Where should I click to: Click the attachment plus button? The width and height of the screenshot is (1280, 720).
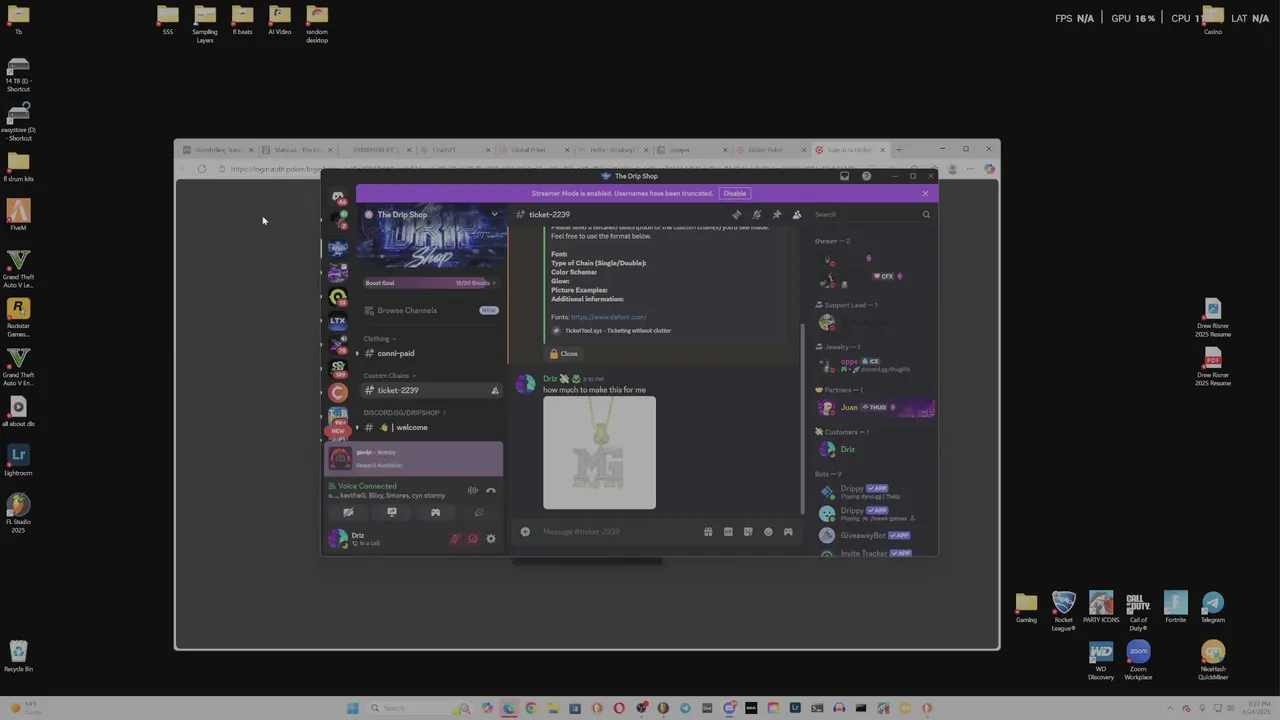pyautogui.click(x=525, y=532)
